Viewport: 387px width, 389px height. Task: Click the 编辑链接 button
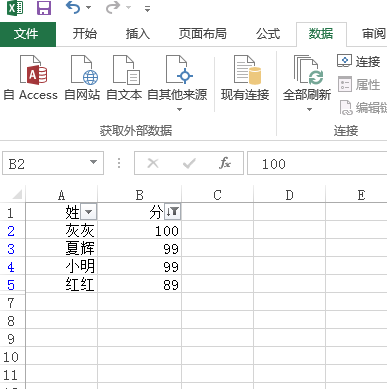pos(363,108)
